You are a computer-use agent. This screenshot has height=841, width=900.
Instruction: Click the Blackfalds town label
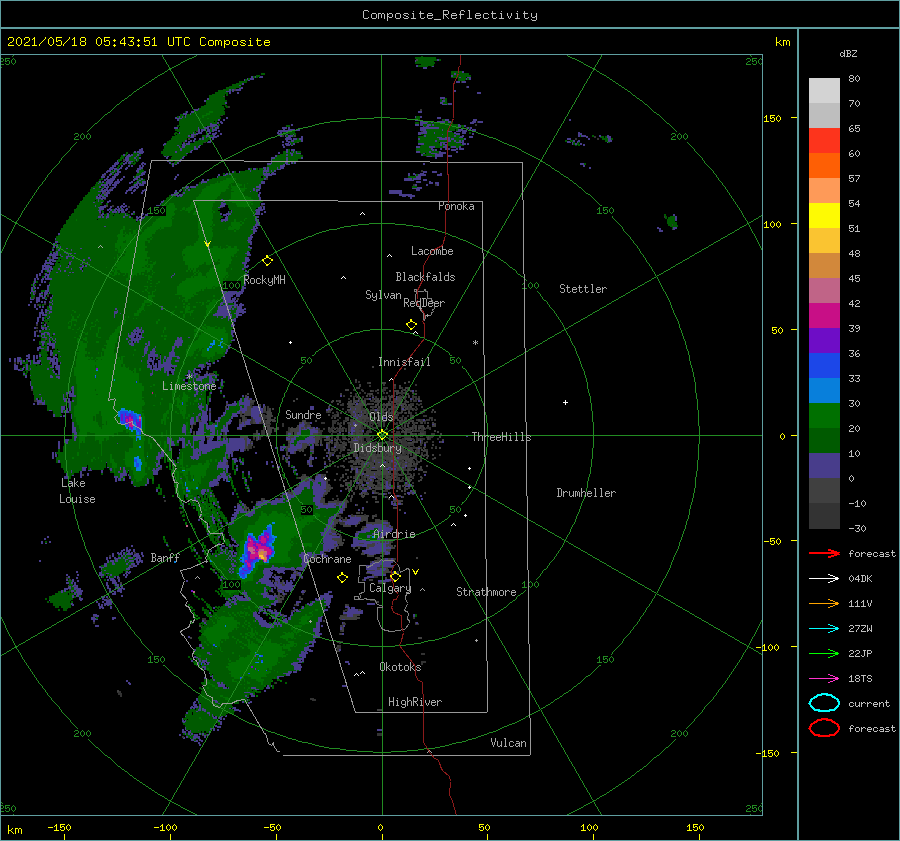(x=425, y=277)
